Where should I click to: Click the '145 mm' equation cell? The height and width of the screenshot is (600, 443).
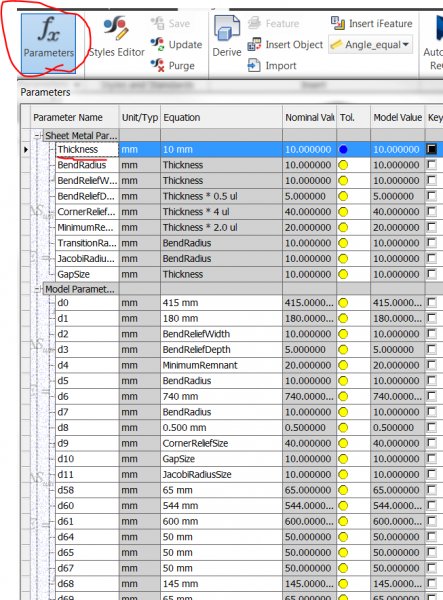222,584
